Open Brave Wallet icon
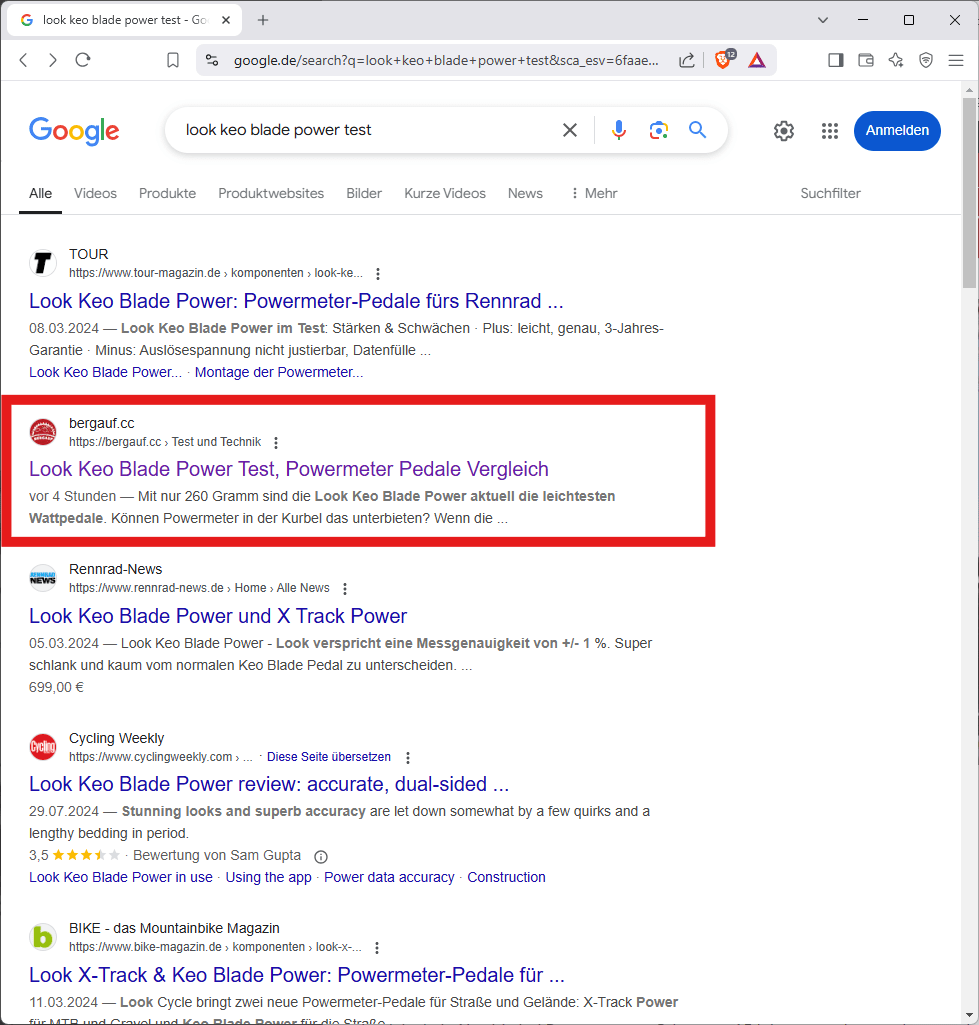979x1025 pixels. click(866, 60)
